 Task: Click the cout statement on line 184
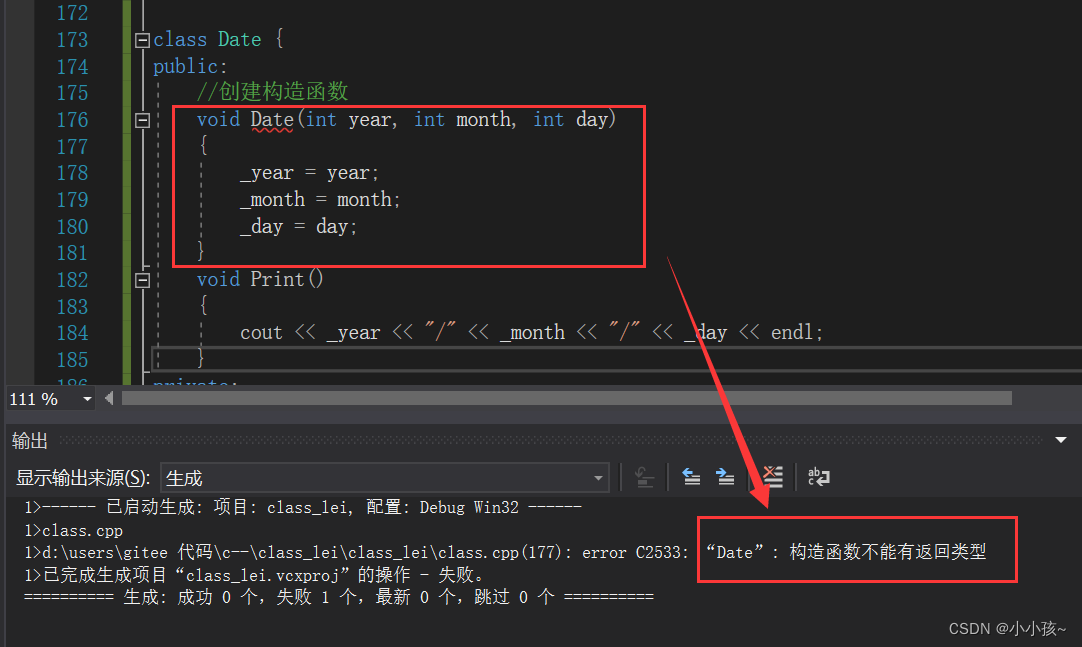531,333
